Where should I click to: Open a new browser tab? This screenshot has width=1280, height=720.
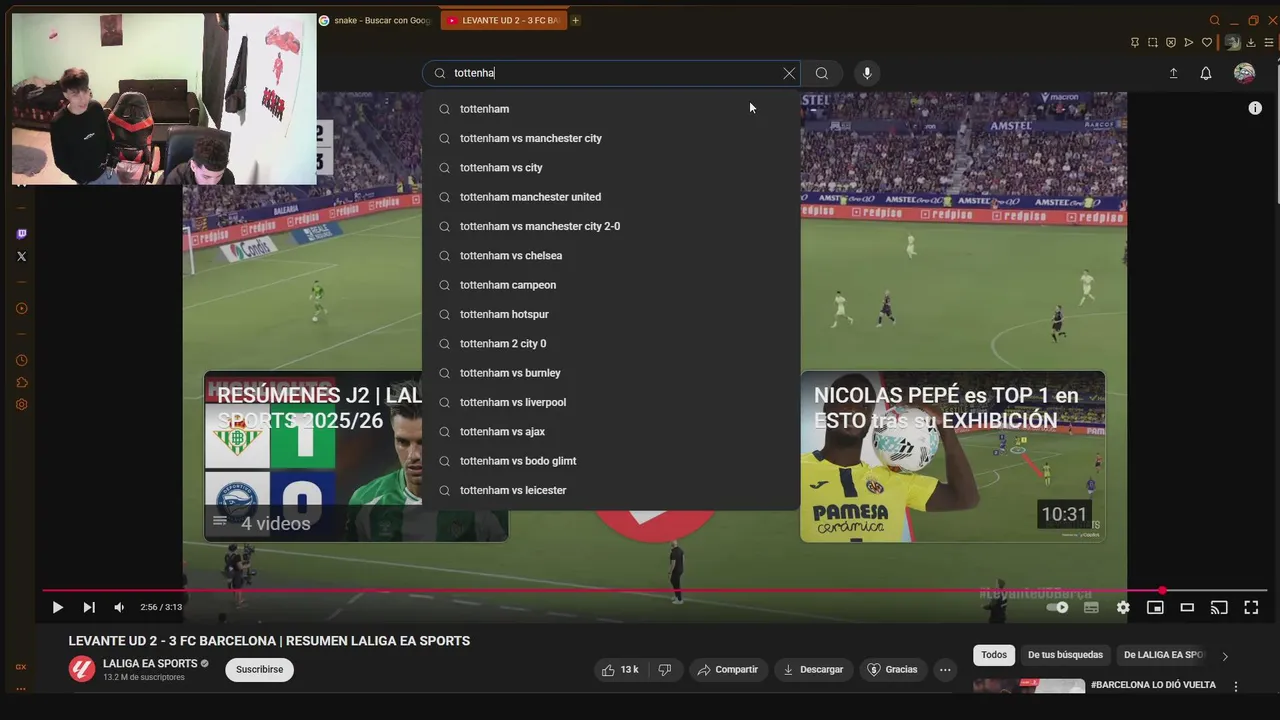click(x=575, y=20)
